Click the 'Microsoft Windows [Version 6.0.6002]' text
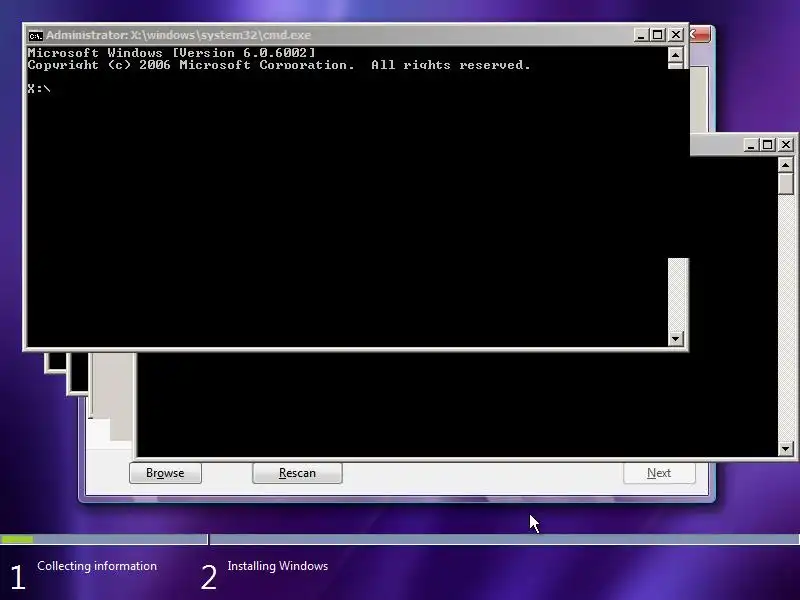This screenshot has height=600, width=800. coord(171,53)
